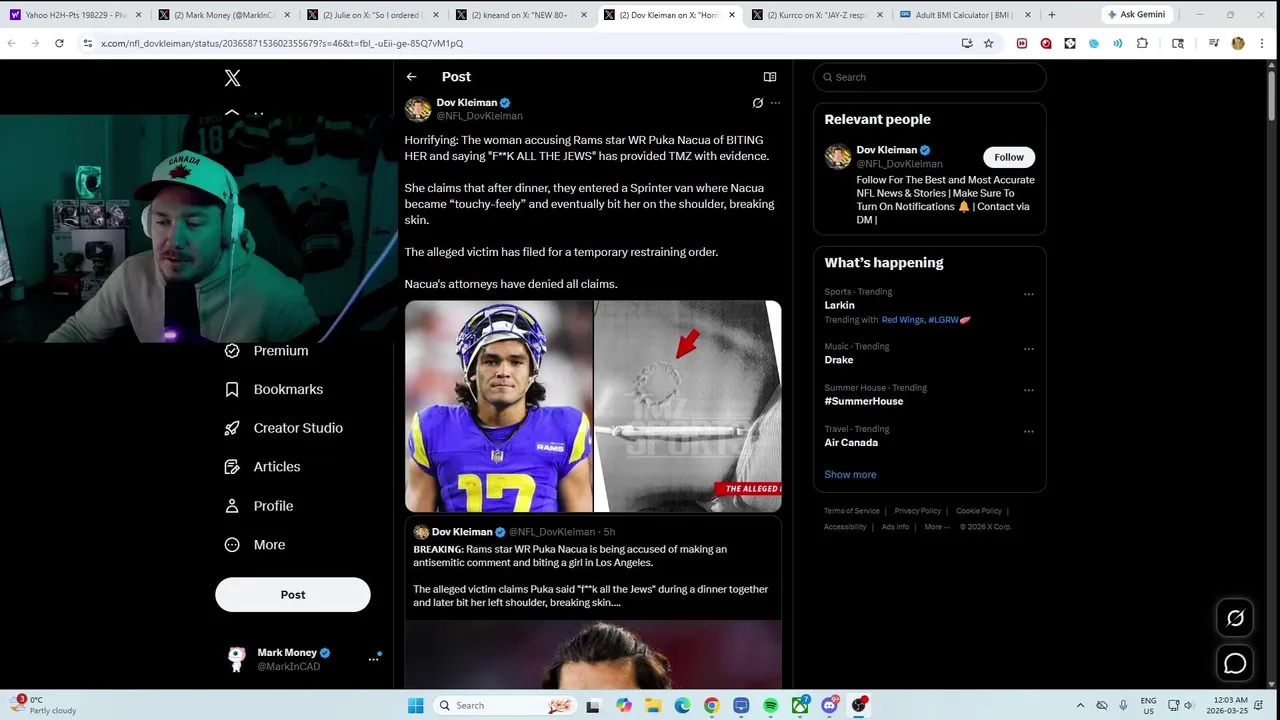This screenshot has height=720, width=1280.
Task: Open the floating Grok button
Action: tap(1235, 618)
